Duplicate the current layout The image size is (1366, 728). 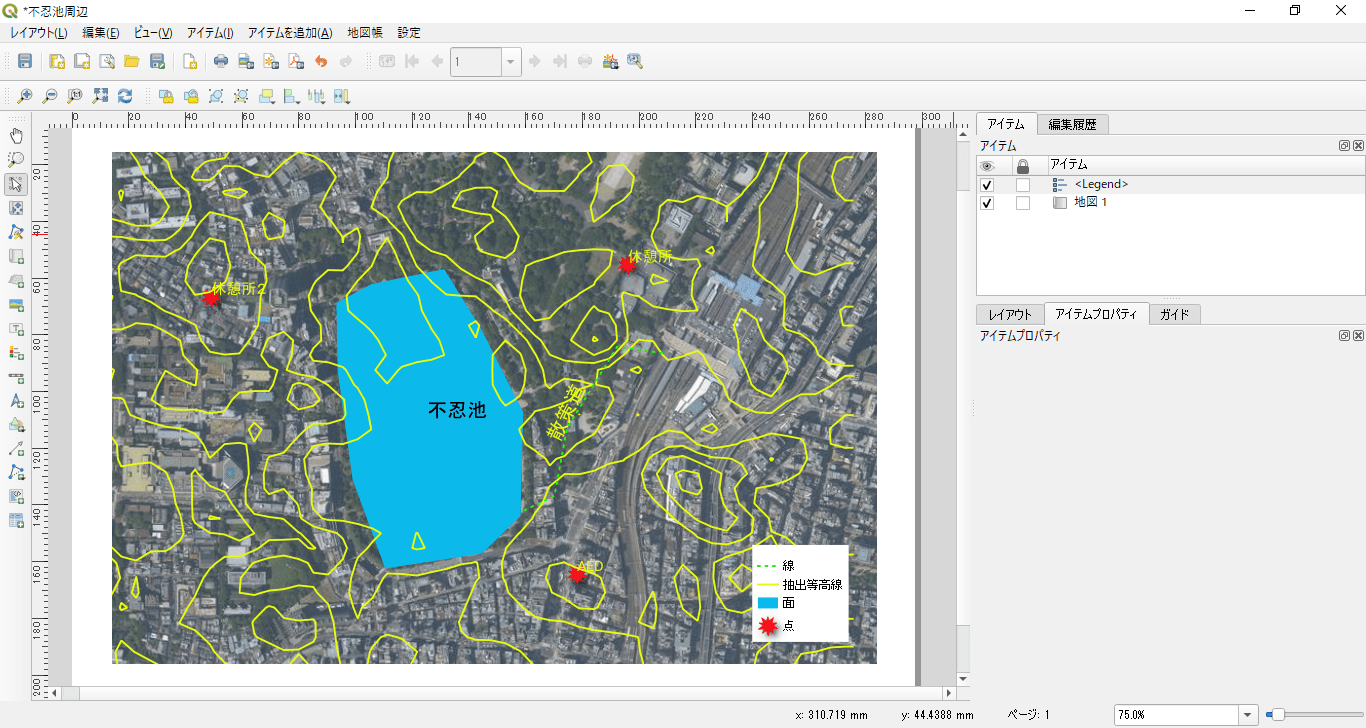point(82,62)
